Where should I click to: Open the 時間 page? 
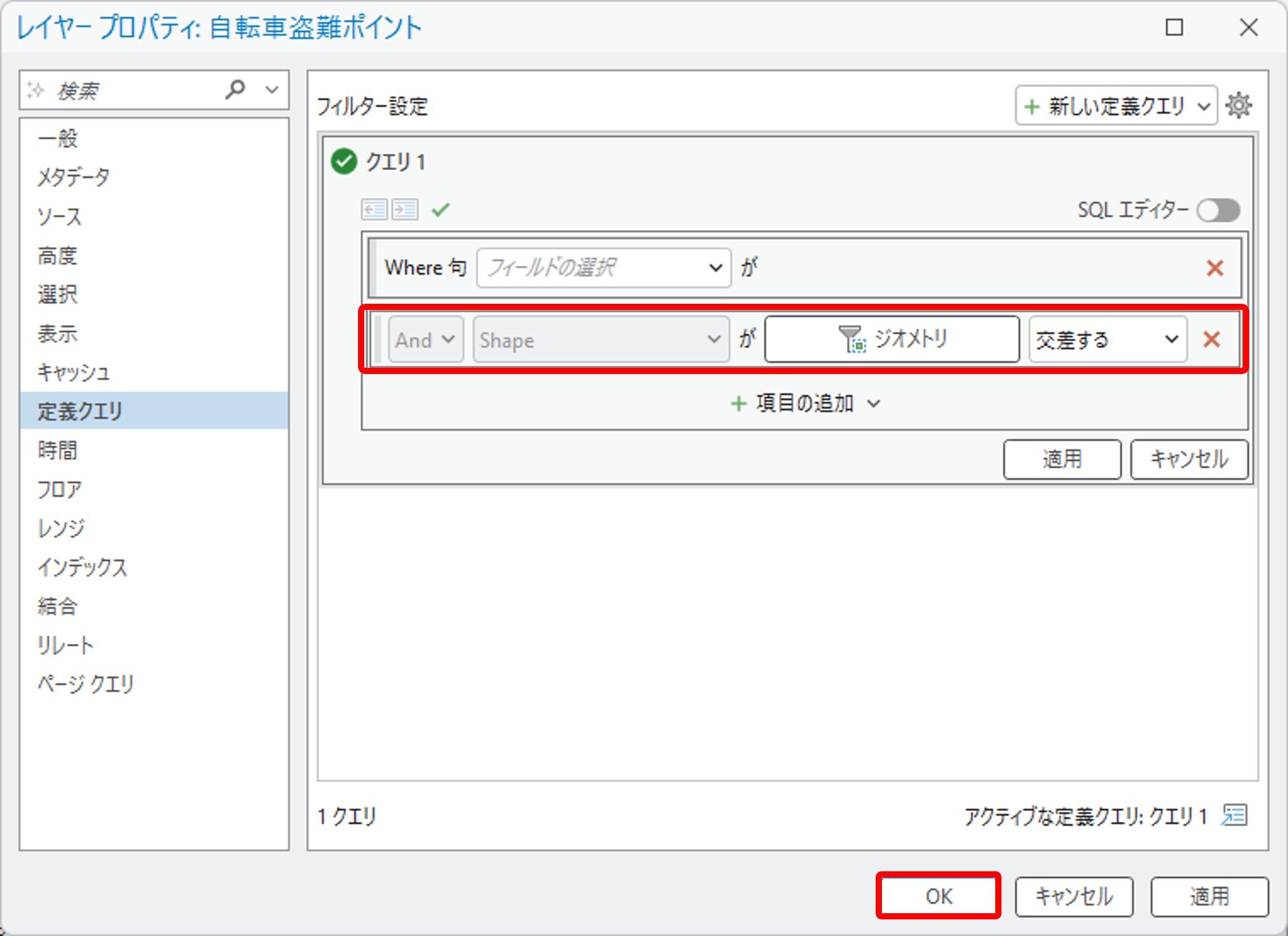pyautogui.click(x=154, y=450)
